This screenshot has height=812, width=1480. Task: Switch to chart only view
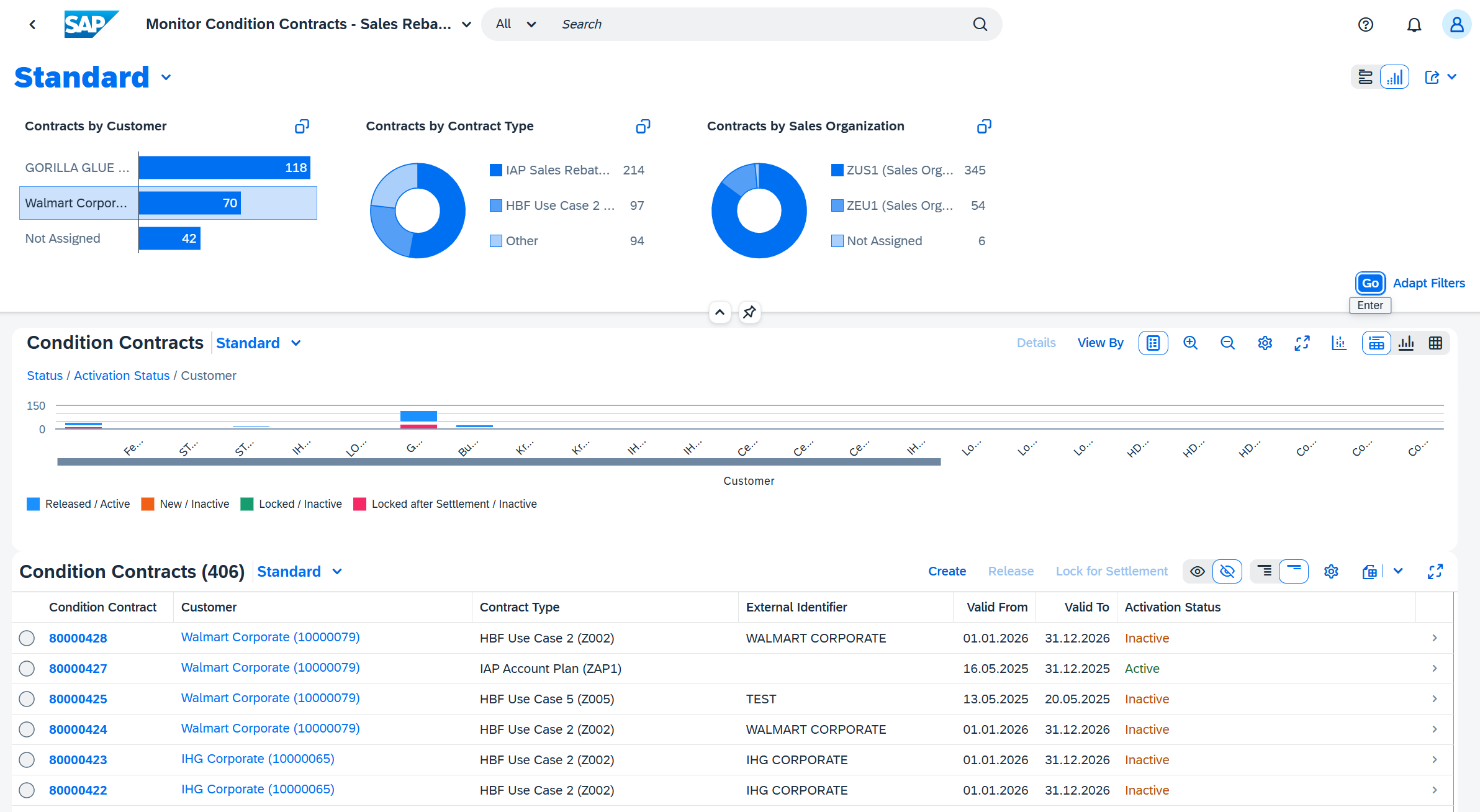pos(1406,343)
